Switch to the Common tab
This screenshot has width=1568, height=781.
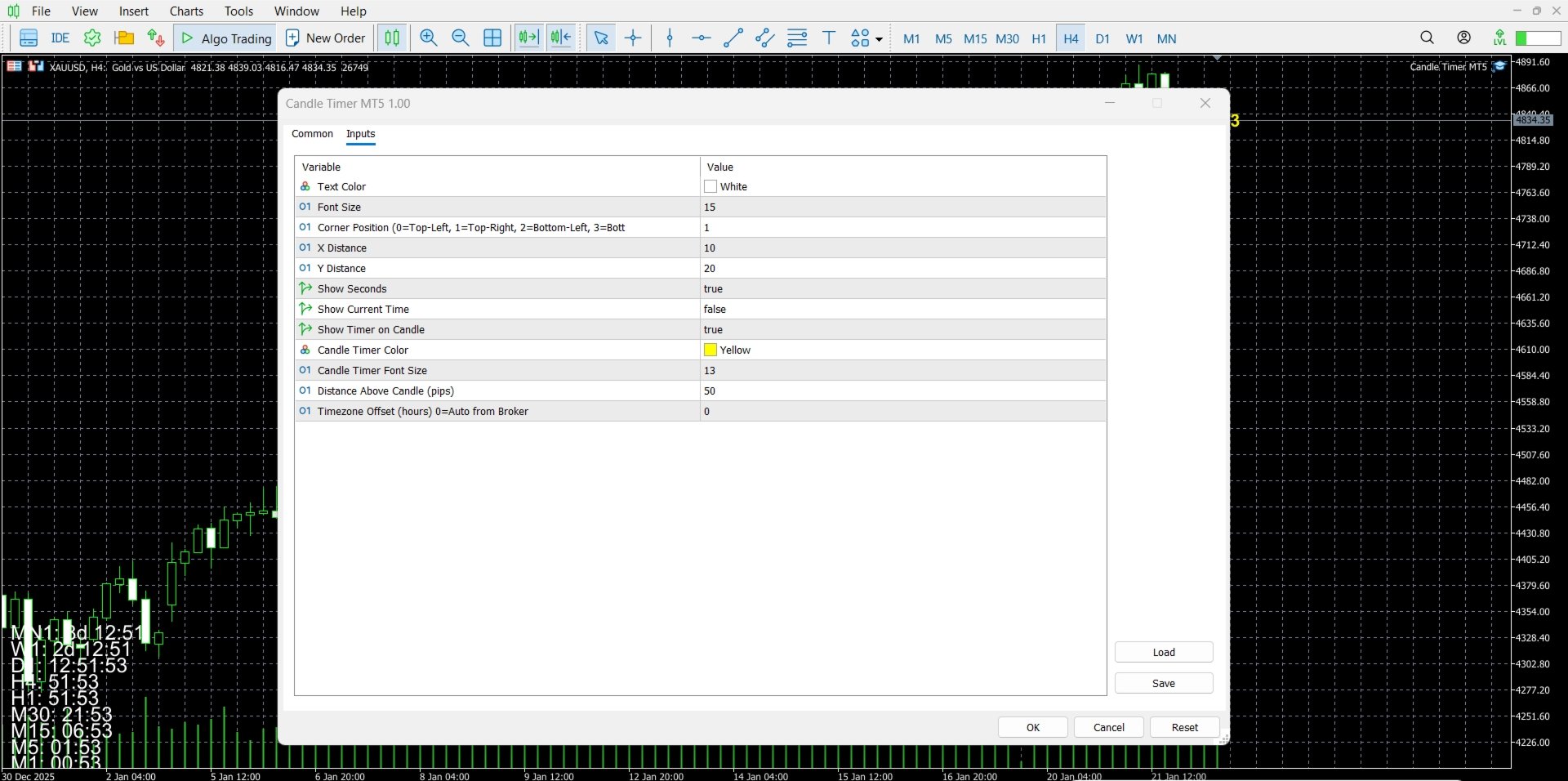(312, 134)
